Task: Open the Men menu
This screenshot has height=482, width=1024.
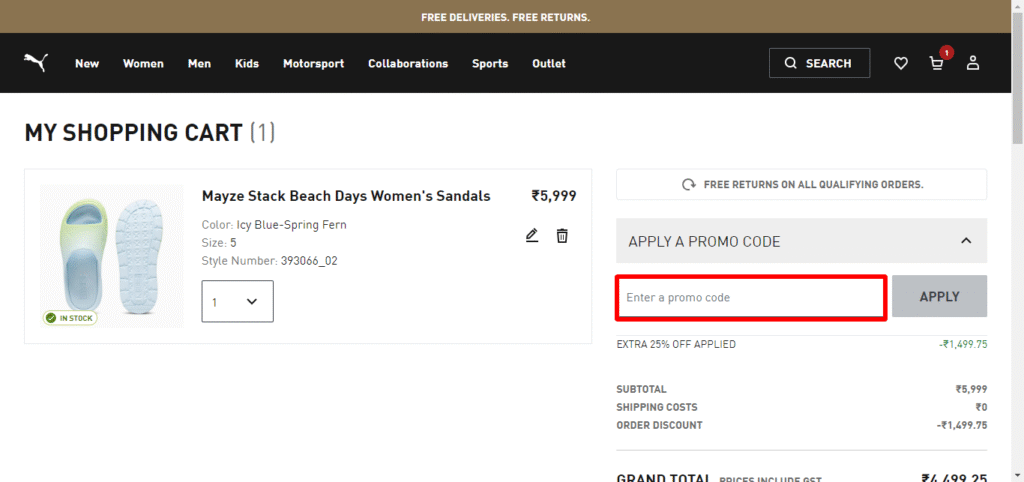Action: click(x=199, y=63)
